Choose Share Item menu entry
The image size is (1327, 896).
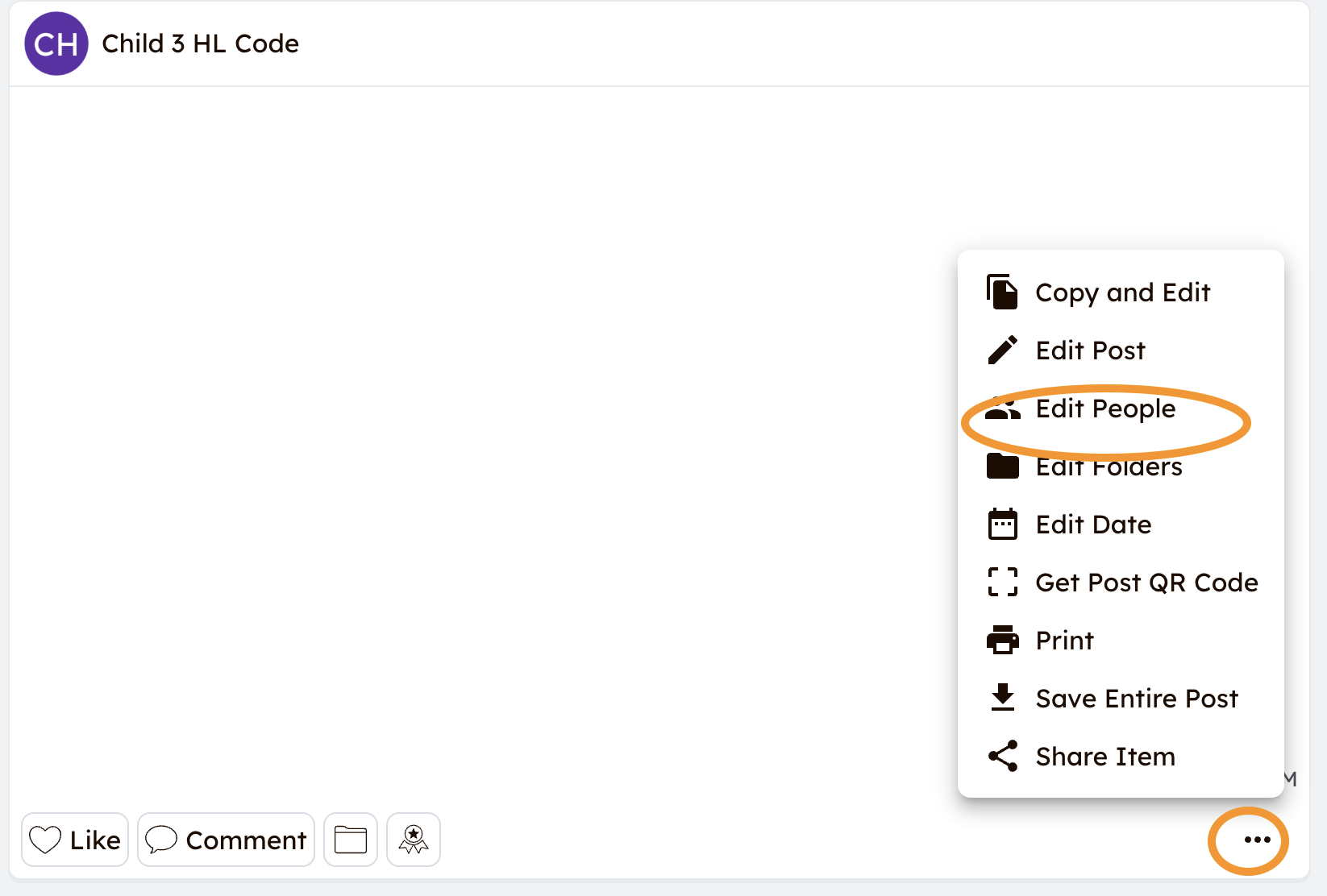point(1121,757)
